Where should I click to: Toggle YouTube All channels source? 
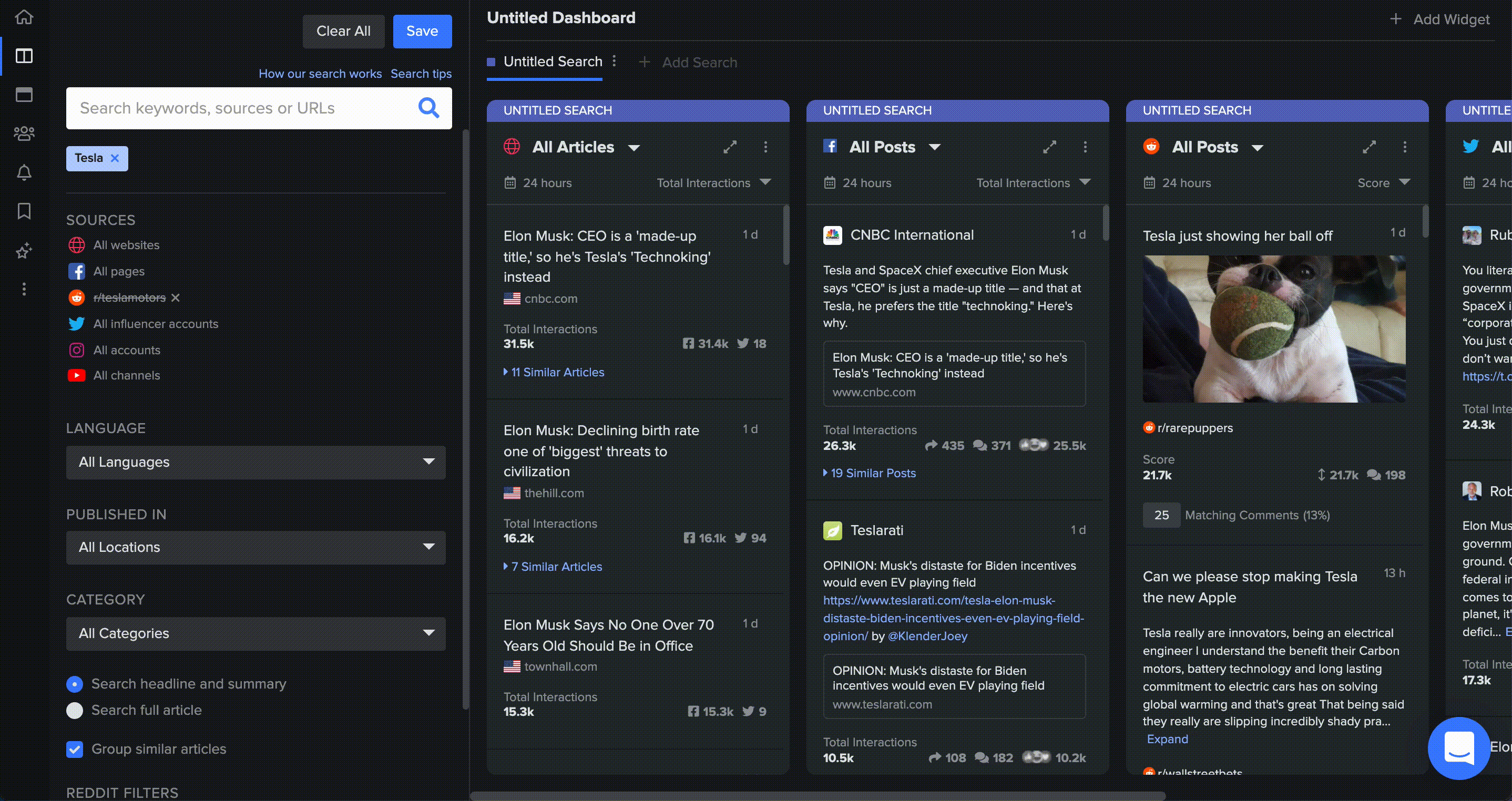pyautogui.click(x=114, y=375)
